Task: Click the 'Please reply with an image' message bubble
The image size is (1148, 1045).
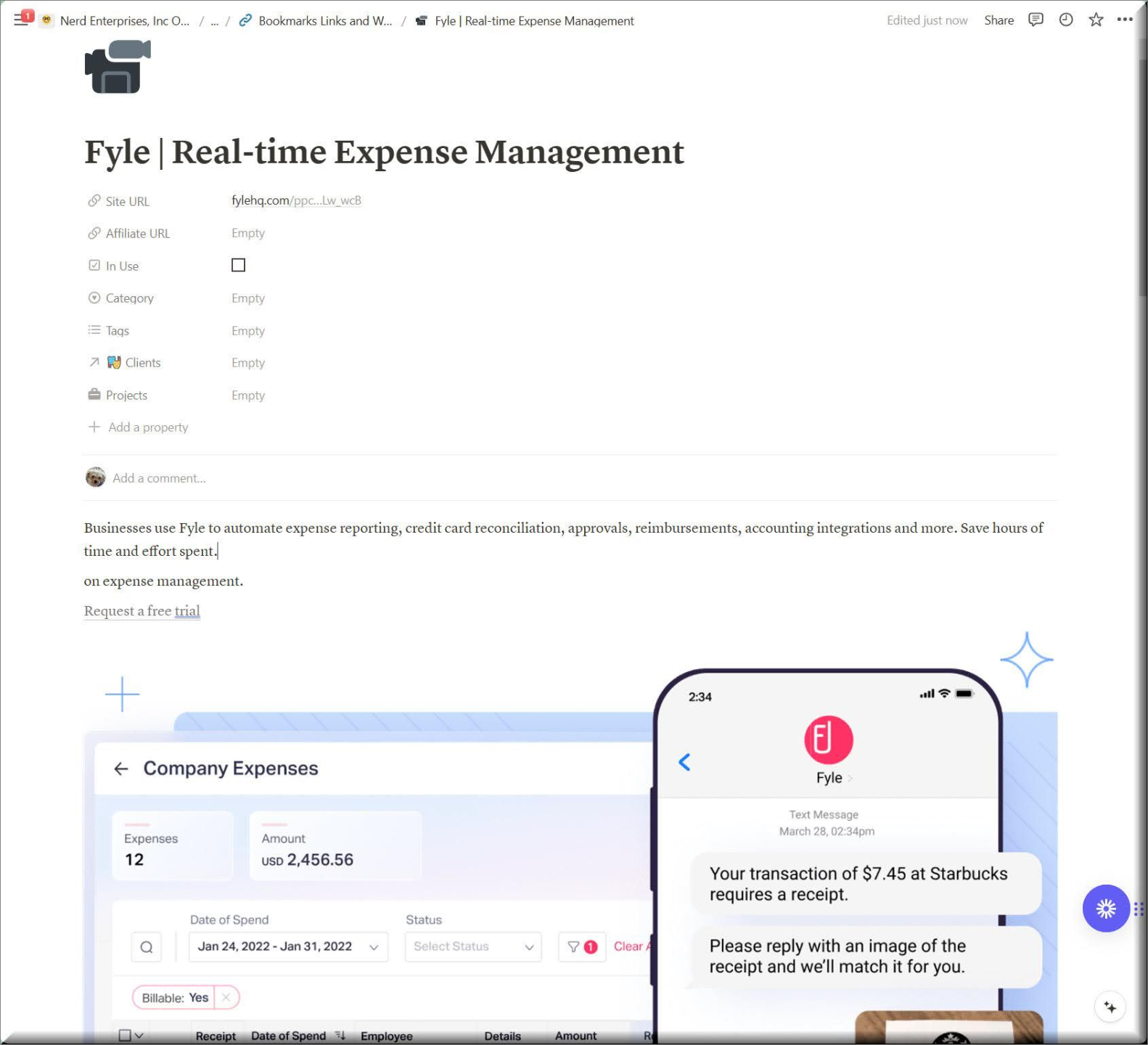Action: 866,956
